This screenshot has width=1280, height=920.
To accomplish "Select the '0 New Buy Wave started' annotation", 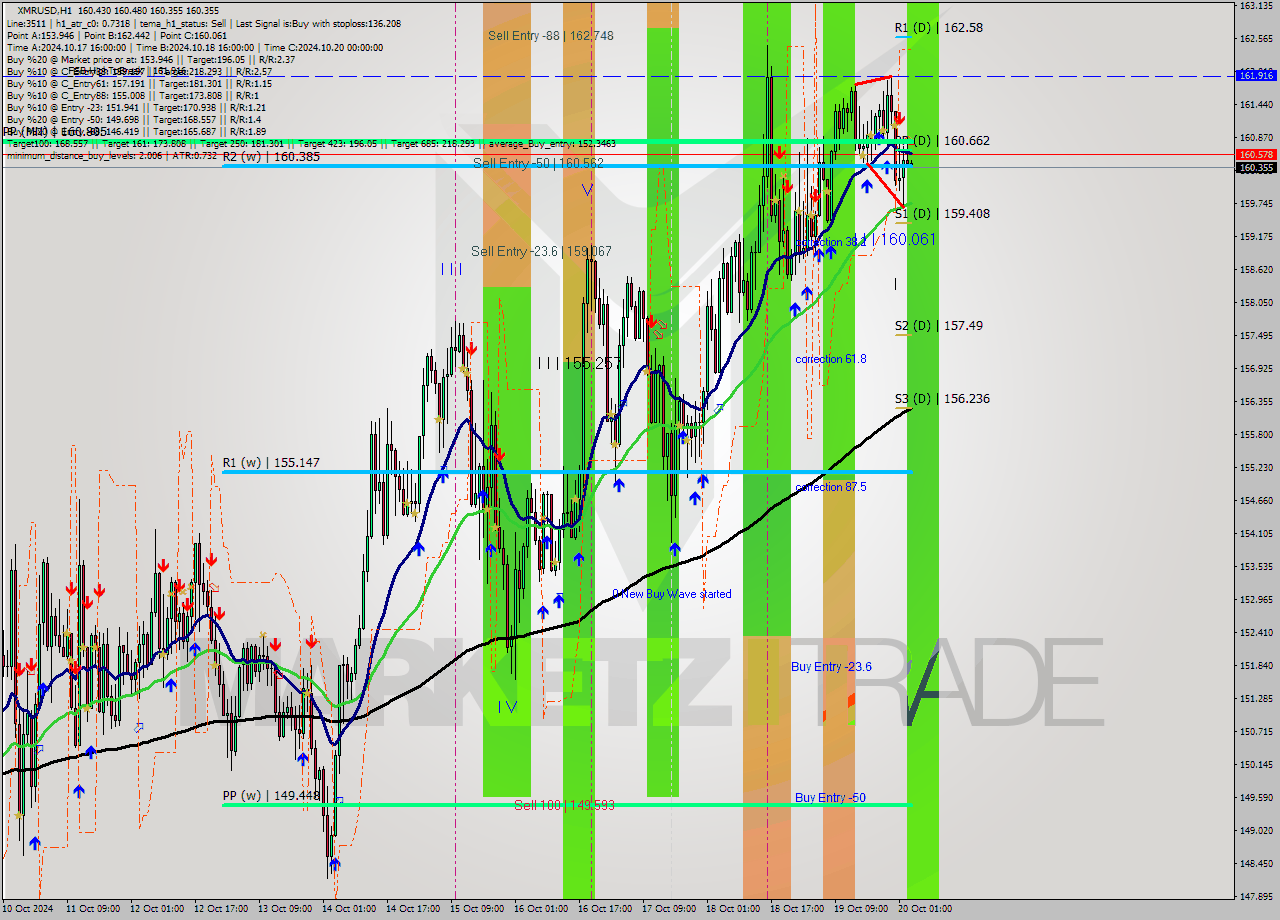I will (x=671, y=594).
